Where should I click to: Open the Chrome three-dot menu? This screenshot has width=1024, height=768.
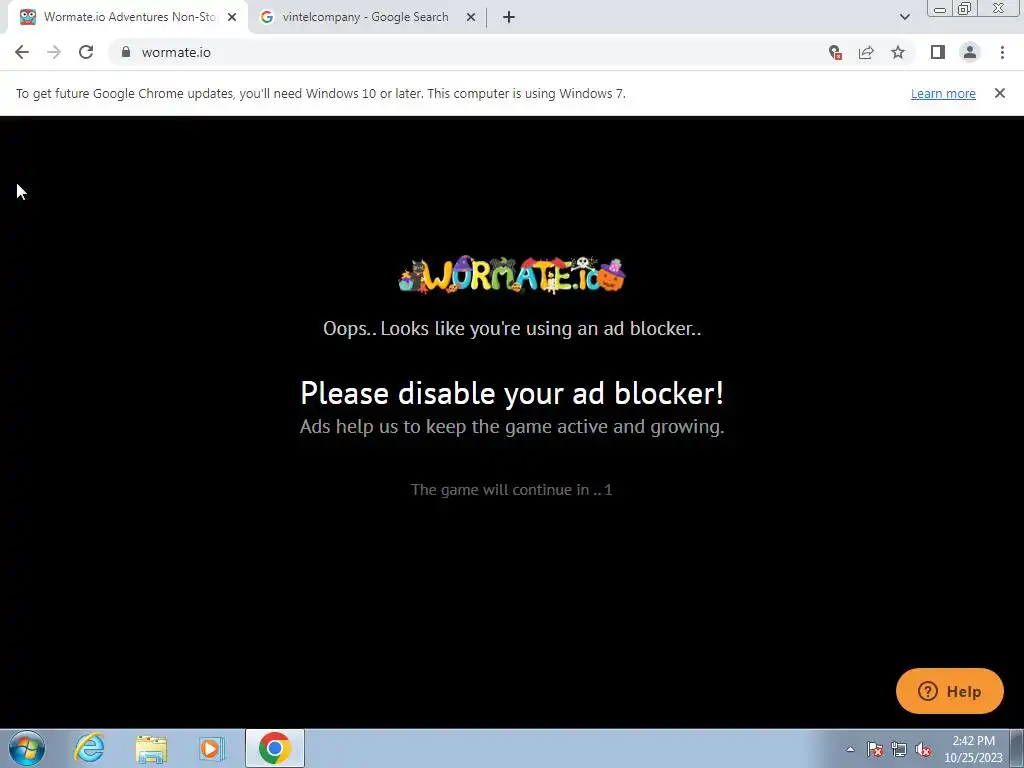tap(1002, 52)
